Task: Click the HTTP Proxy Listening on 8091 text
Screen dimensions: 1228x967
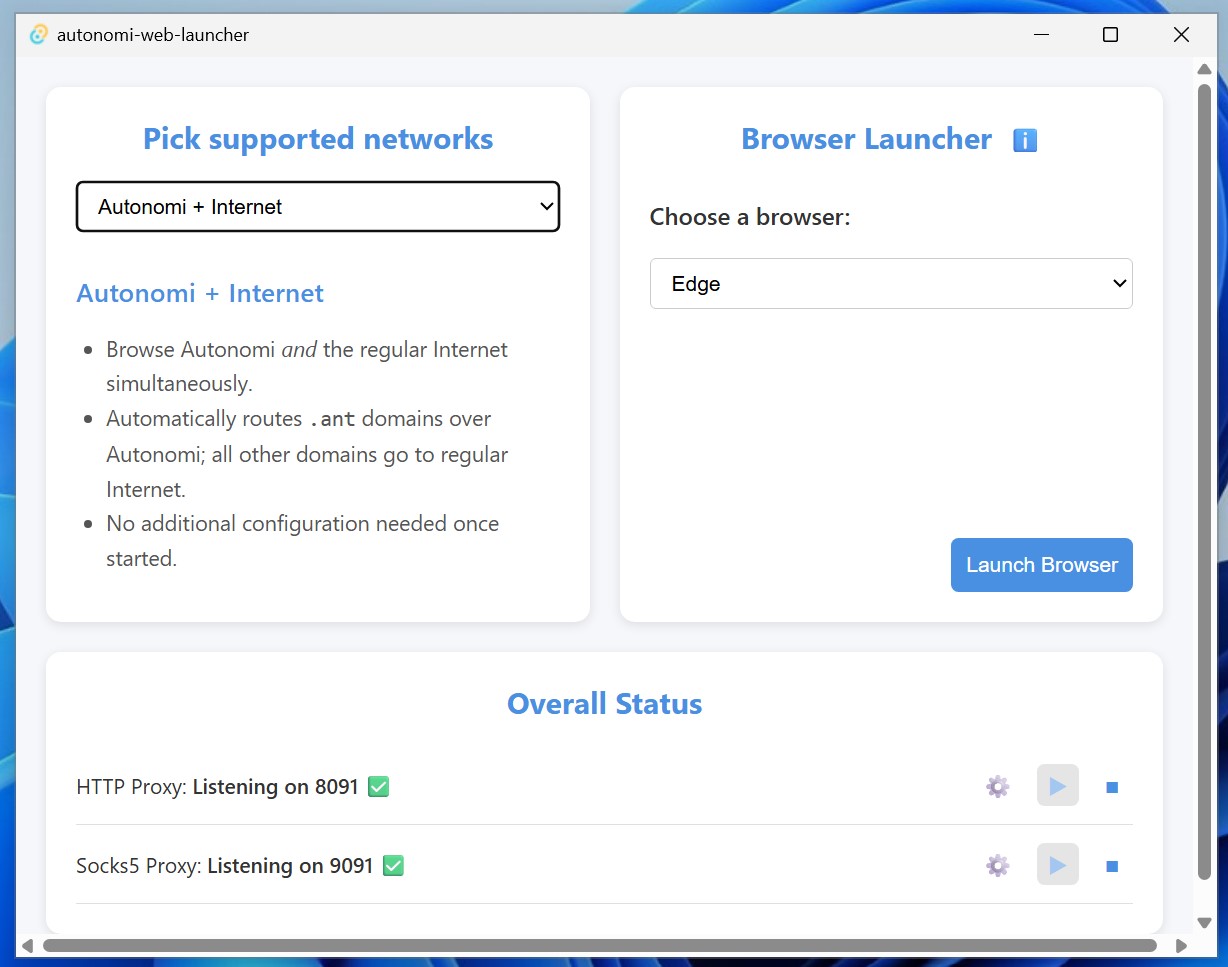Action: pyautogui.click(x=217, y=787)
